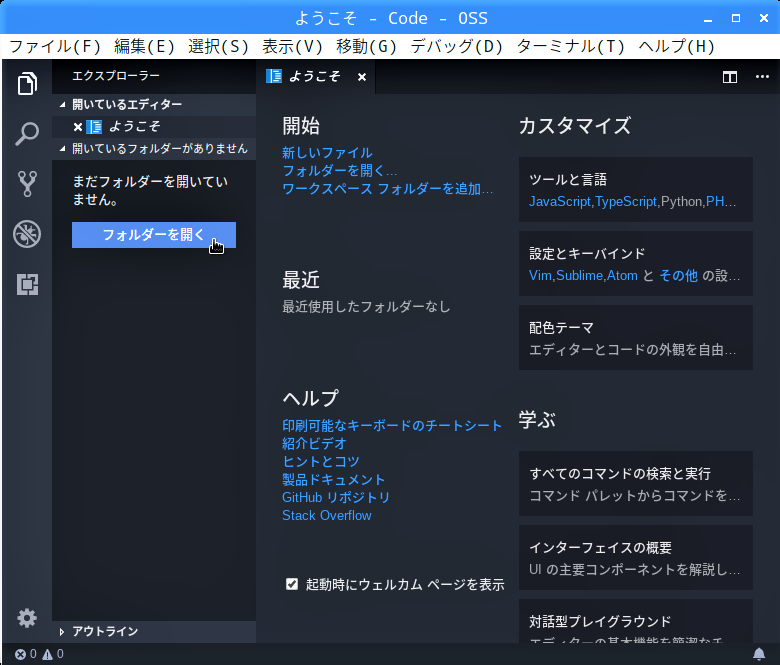This screenshot has width=780, height=665.
Task: Click the warnings triangle in status bar
Action: (47, 654)
